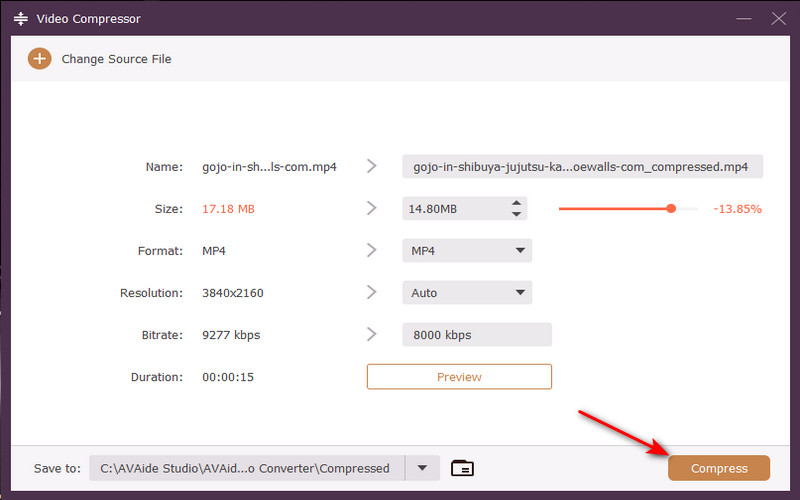Image resolution: width=800 pixels, height=500 pixels.
Task: Open the Resolution Auto dropdown
Action: pyautogui.click(x=467, y=293)
